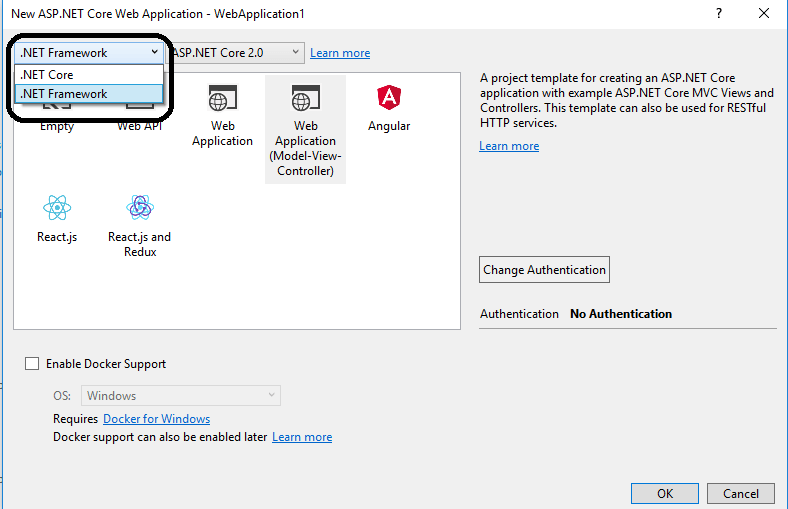Open the Docker for Windows link
The height and width of the screenshot is (509, 788).
tap(156, 419)
